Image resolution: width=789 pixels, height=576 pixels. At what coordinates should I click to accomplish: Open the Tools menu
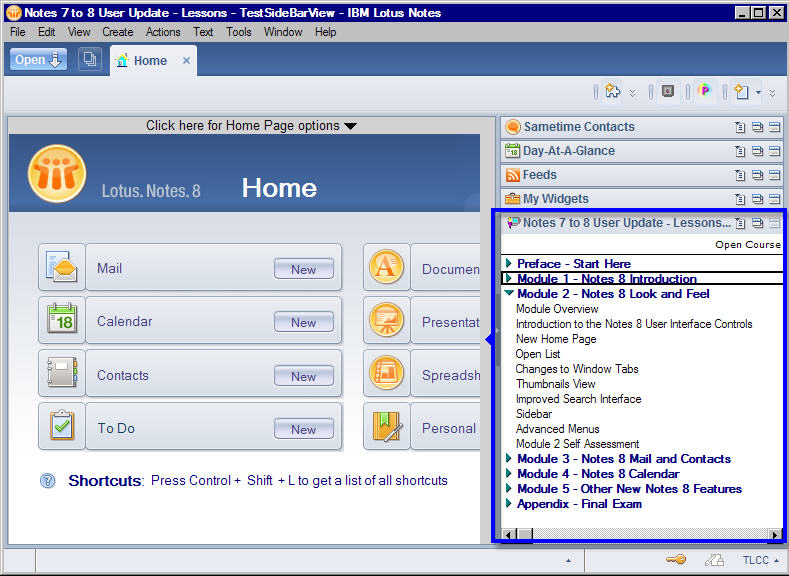pyautogui.click(x=239, y=32)
